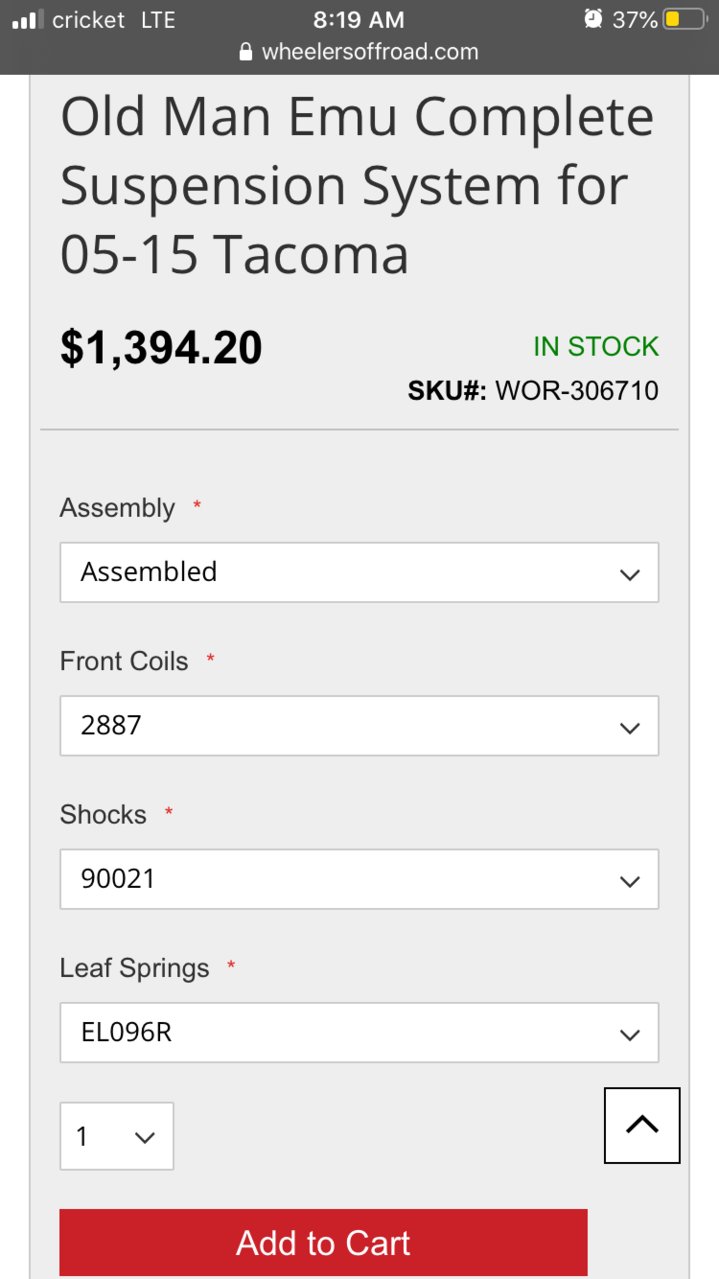Change the quantity selector showing 1

[x=117, y=1136]
